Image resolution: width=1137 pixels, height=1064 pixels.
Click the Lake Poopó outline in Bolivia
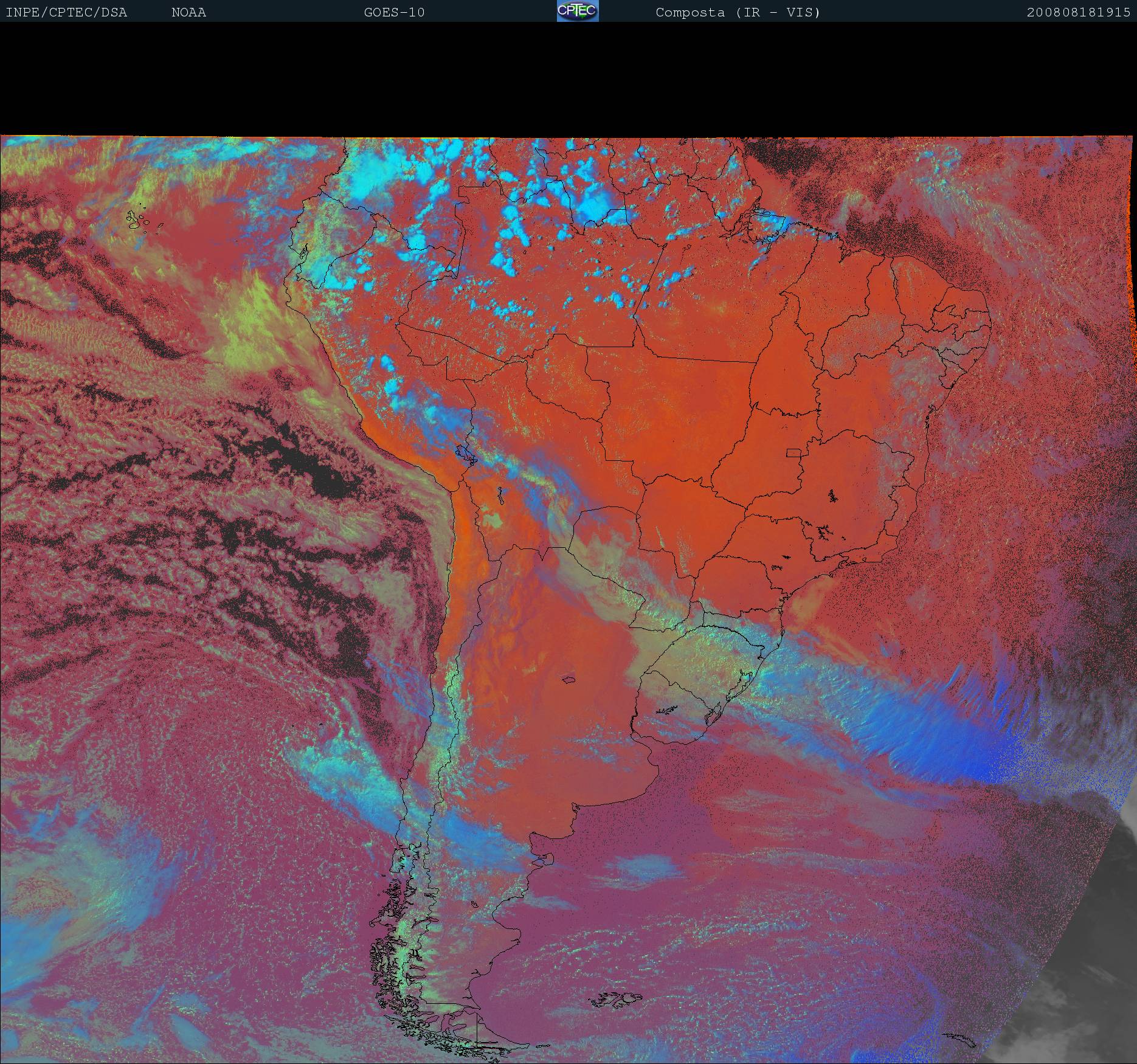click(499, 496)
